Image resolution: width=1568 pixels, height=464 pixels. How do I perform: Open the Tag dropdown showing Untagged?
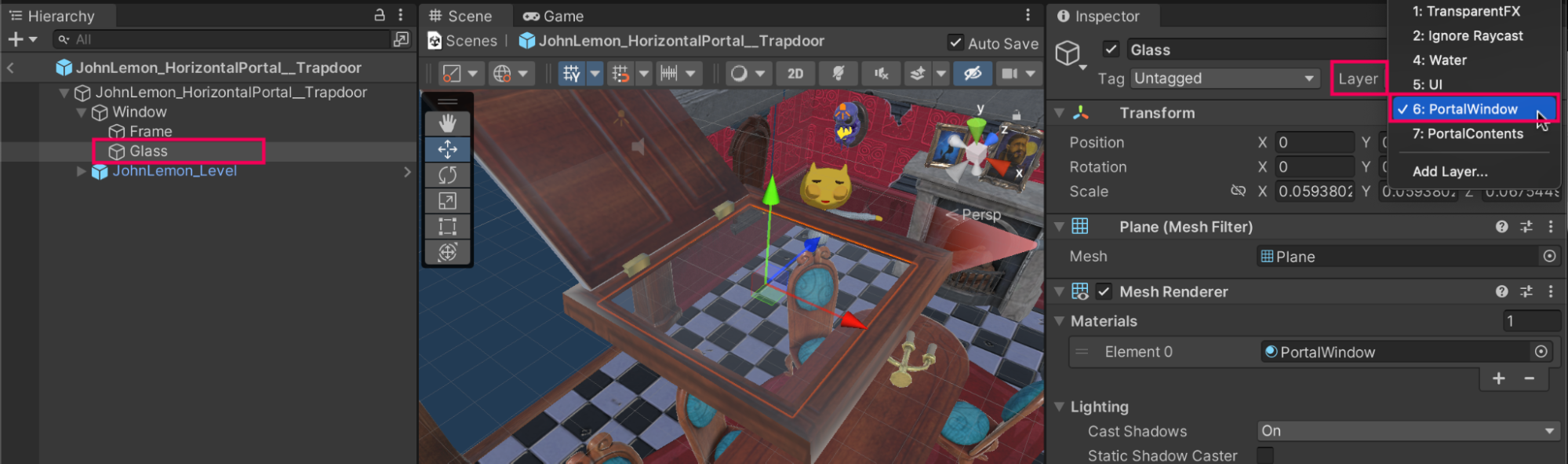[1224, 79]
